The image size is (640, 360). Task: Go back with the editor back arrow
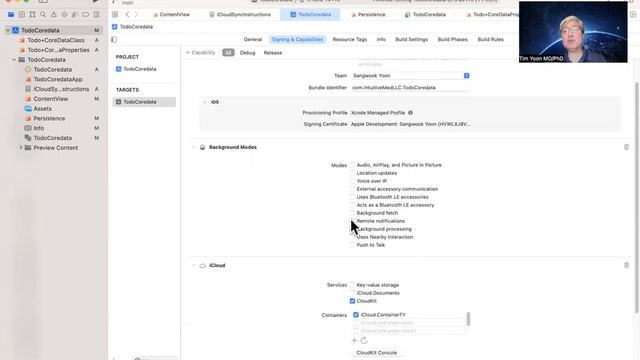point(127,15)
